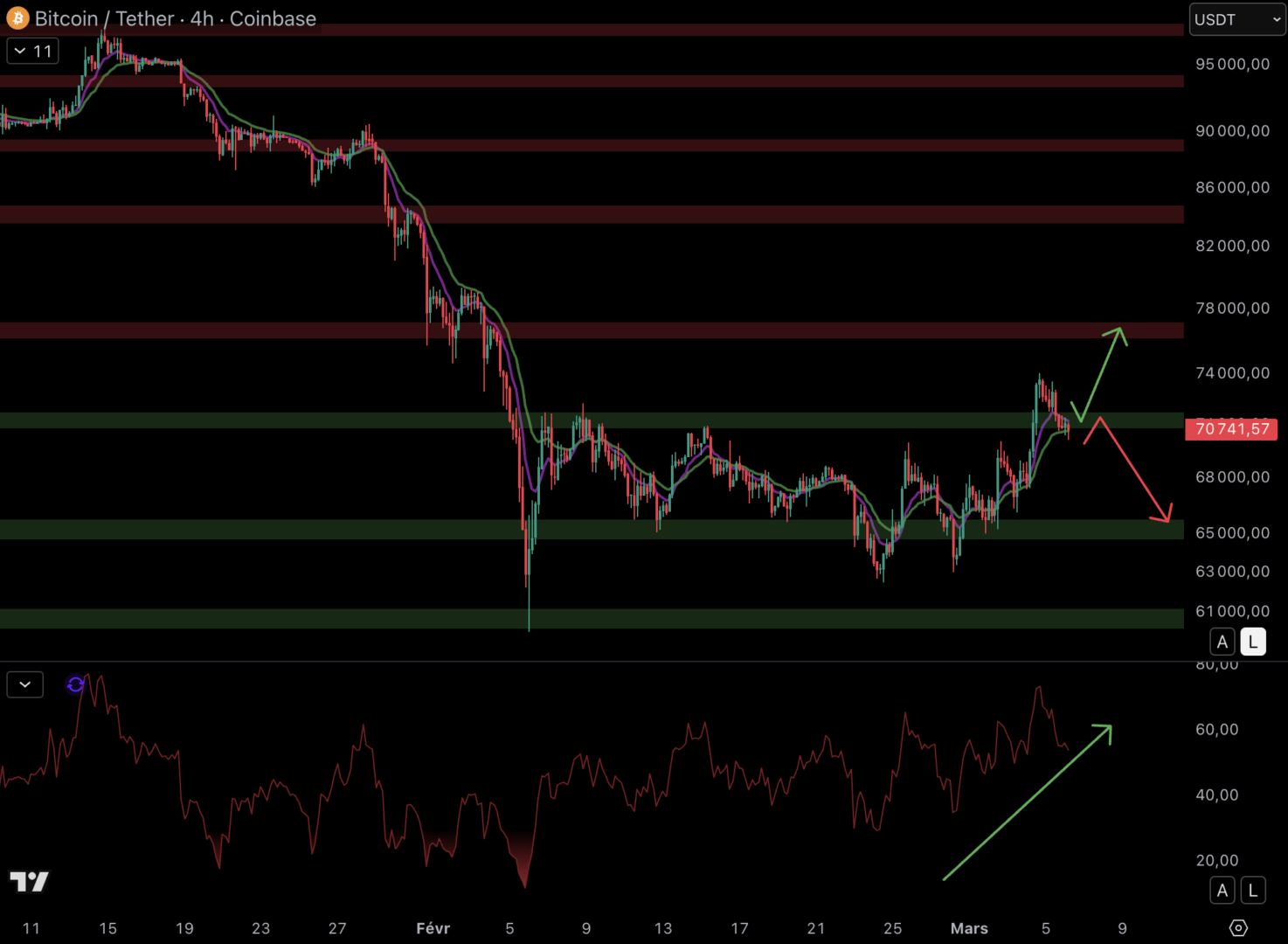
Task: Click the Févr label on time axis
Action: tap(433, 928)
